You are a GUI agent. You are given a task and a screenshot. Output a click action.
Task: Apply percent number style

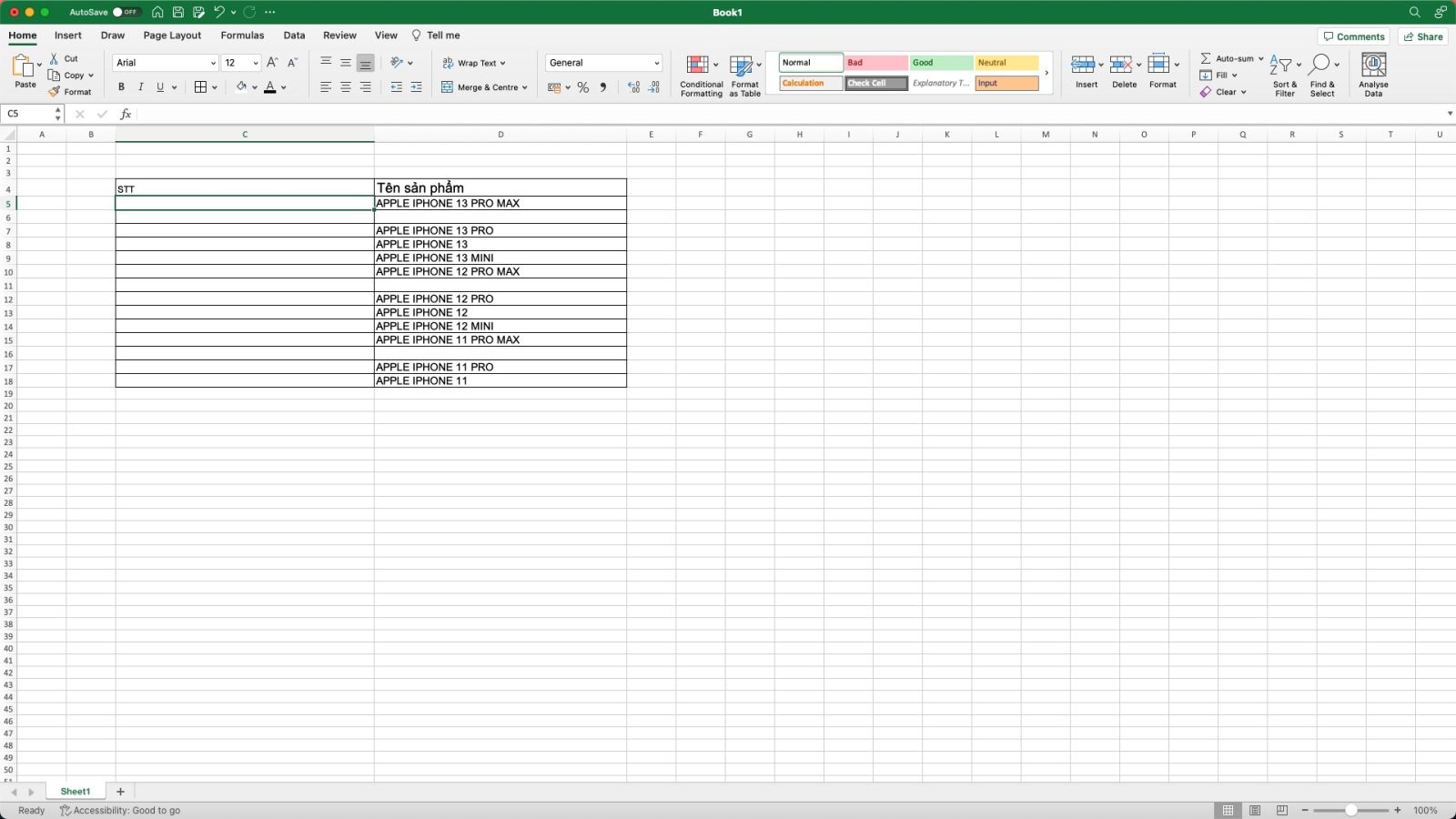pos(582,86)
